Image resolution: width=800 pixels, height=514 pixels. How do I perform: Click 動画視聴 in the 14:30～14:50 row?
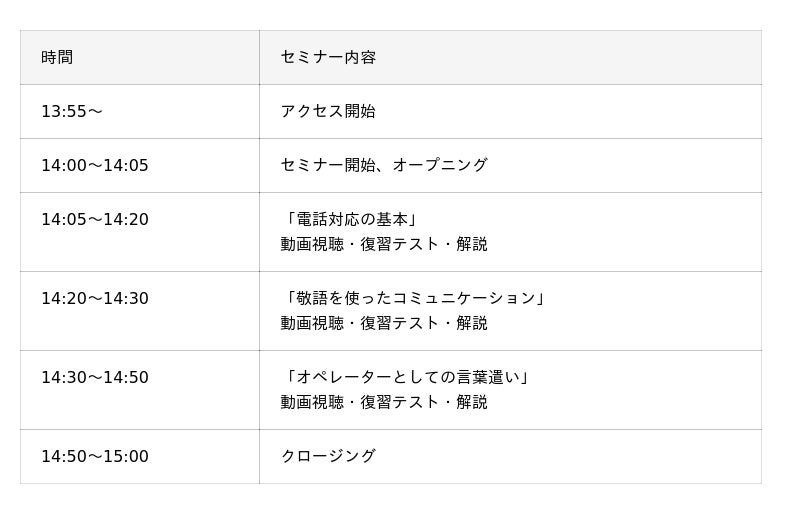click(x=312, y=402)
